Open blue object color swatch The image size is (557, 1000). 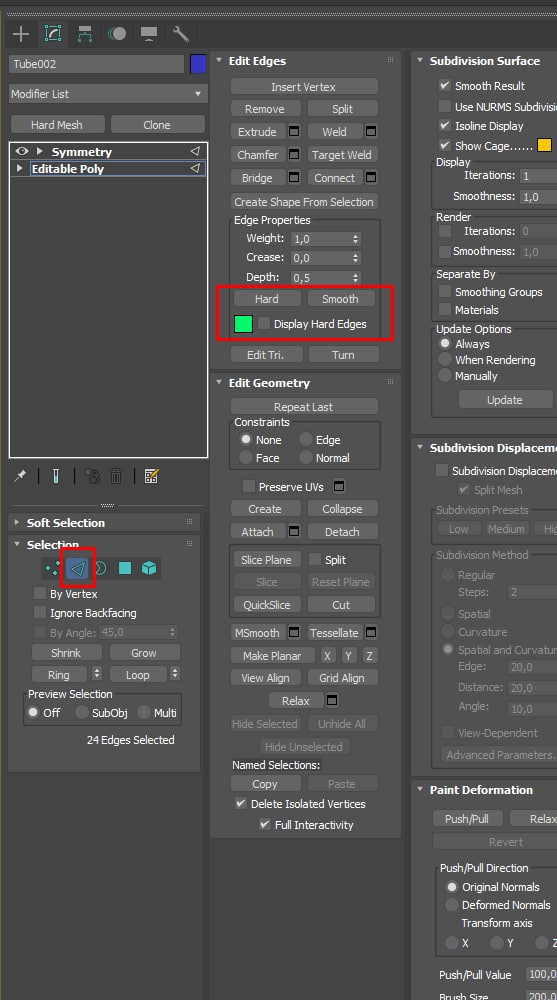(198, 64)
